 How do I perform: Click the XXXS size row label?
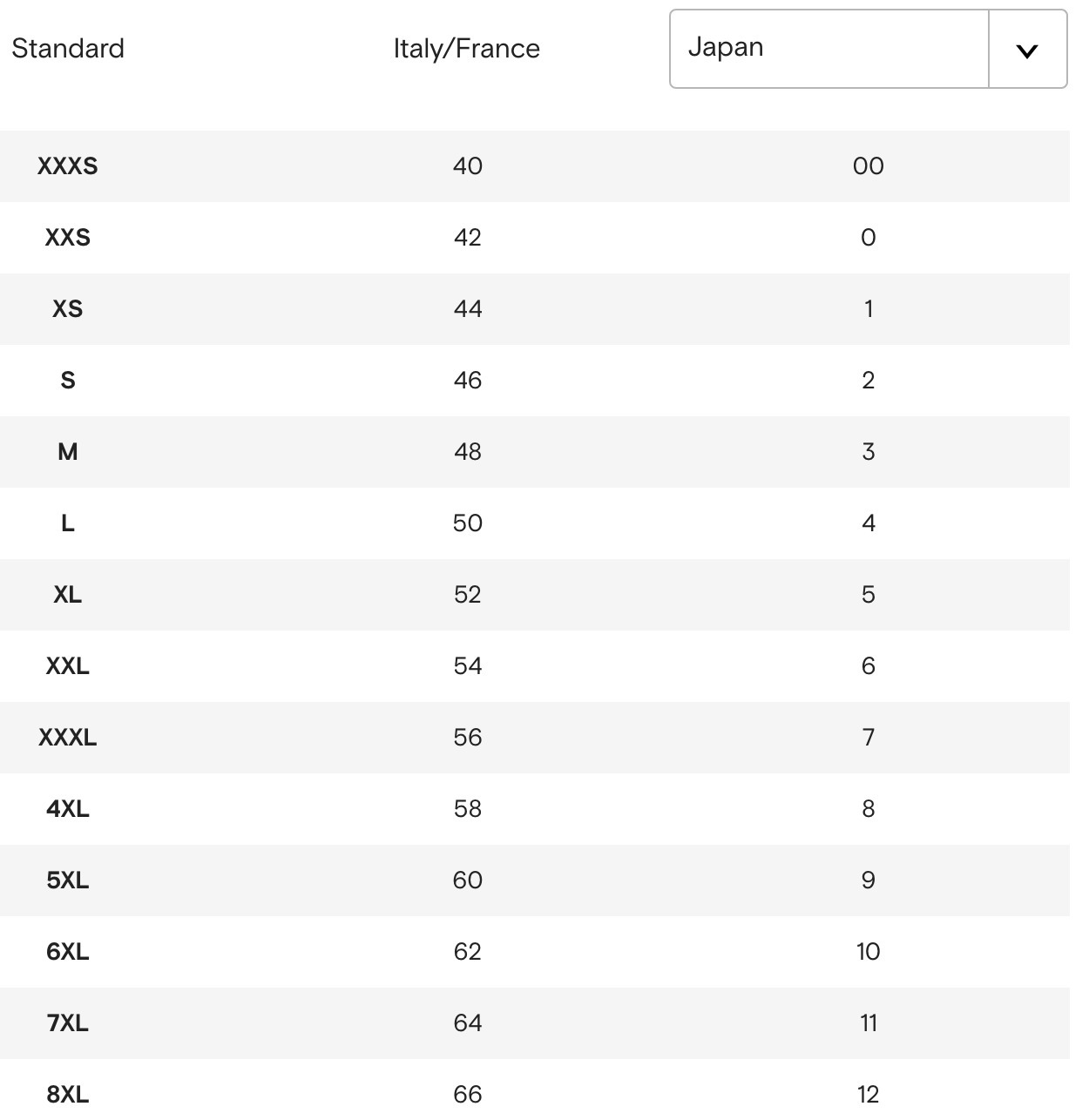point(68,165)
